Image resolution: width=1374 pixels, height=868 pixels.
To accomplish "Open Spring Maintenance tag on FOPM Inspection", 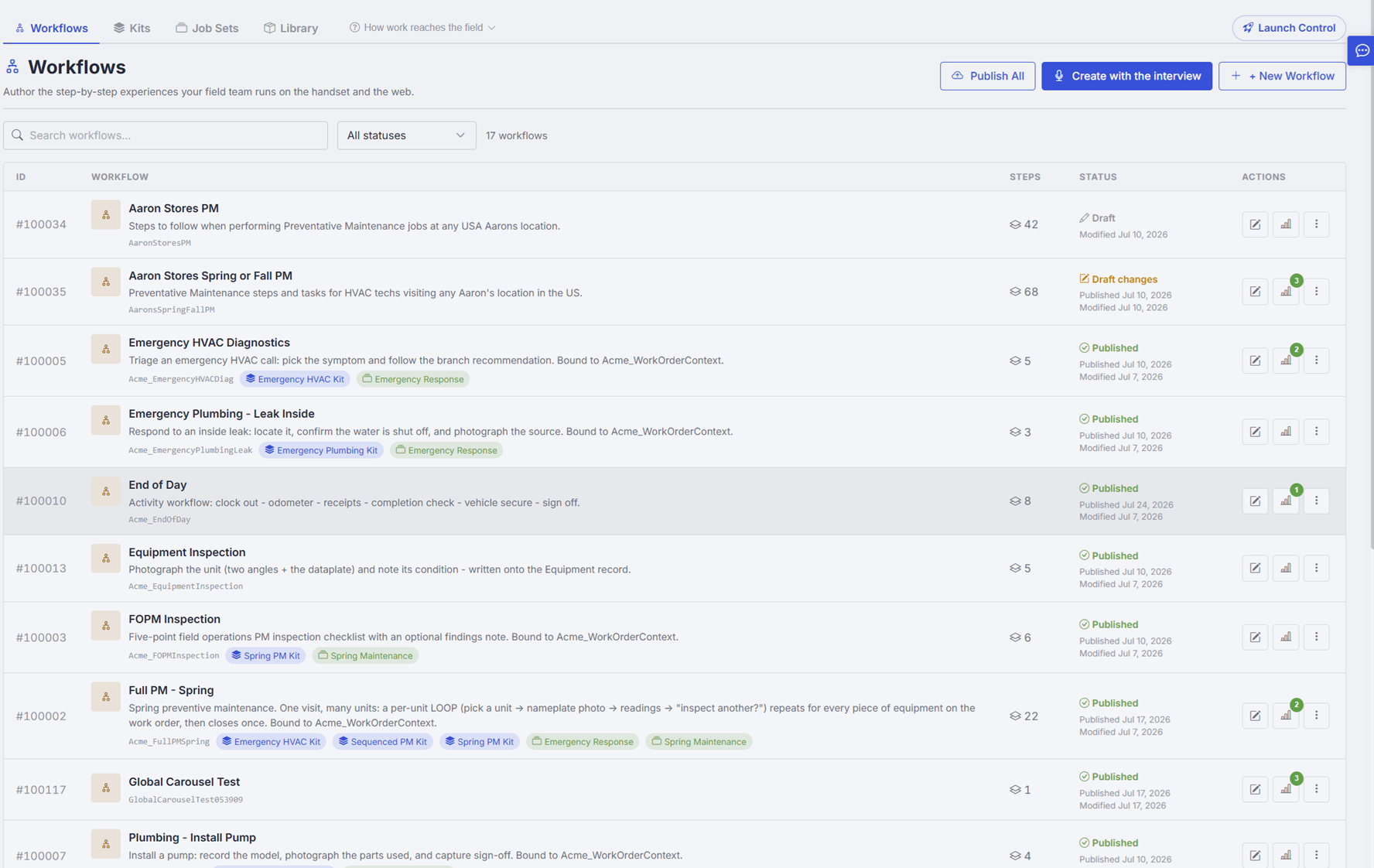I will coord(365,655).
